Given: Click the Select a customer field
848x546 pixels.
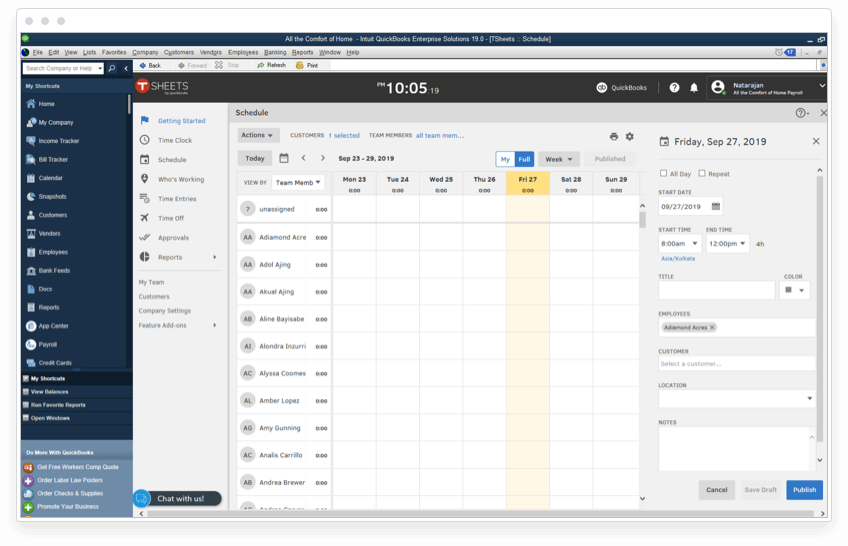Looking at the screenshot, I should [x=737, y=364].
